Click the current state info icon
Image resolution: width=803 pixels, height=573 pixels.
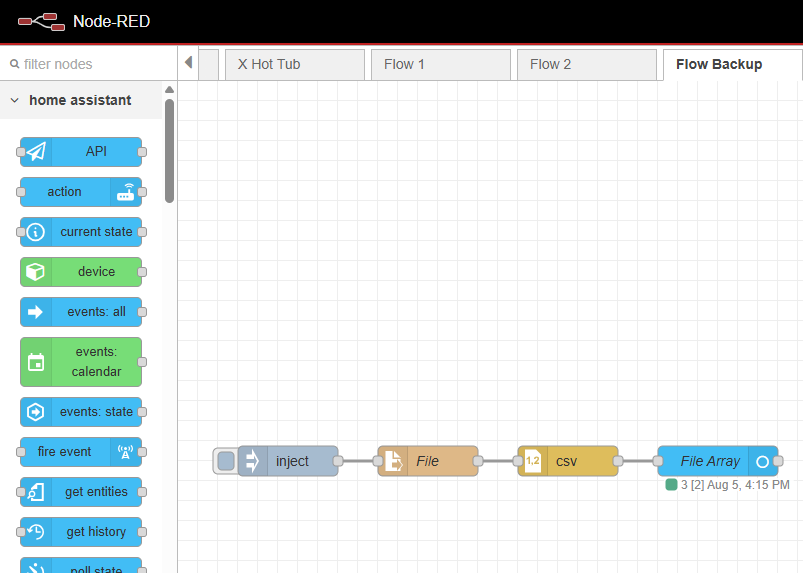[x=35, y=232]
